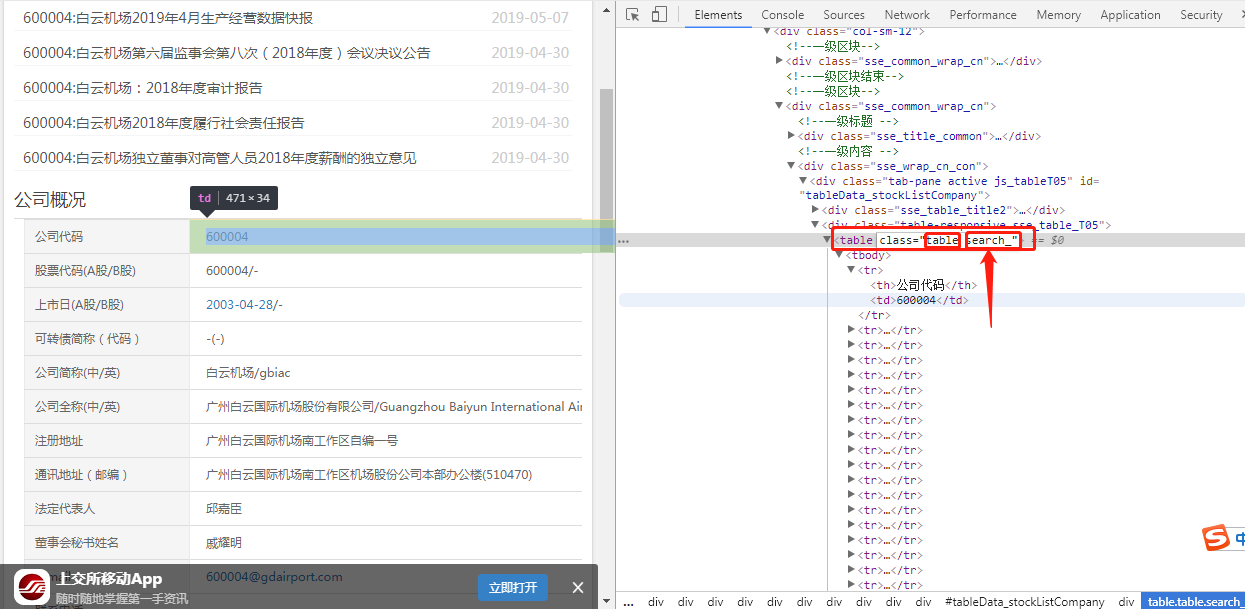Open the 第六届监事会第八次会议决议公告 announcement
This screenshot has height=609, width=1245.
coord(227,53)
